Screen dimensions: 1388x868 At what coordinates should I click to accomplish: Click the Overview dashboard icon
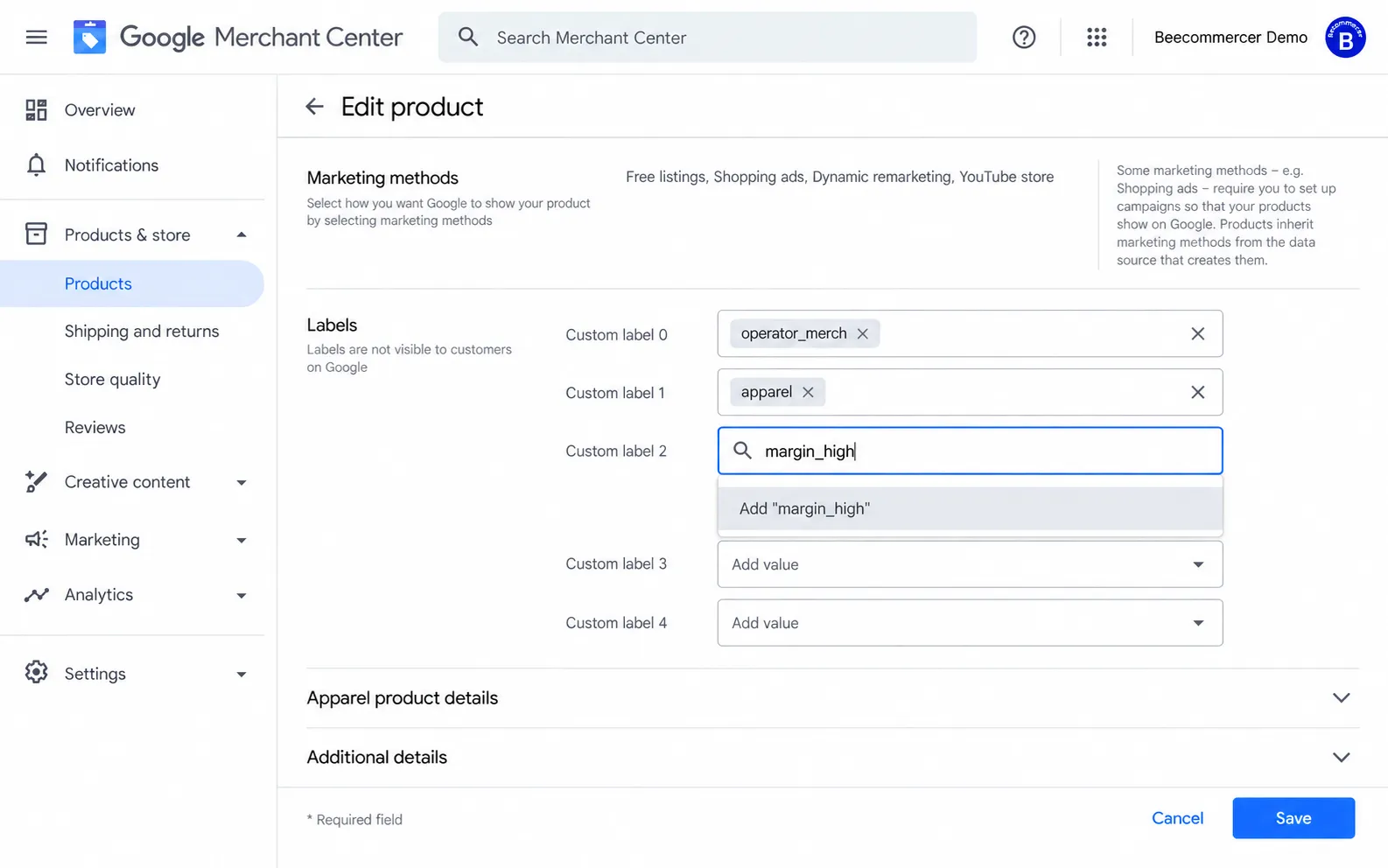36,109
